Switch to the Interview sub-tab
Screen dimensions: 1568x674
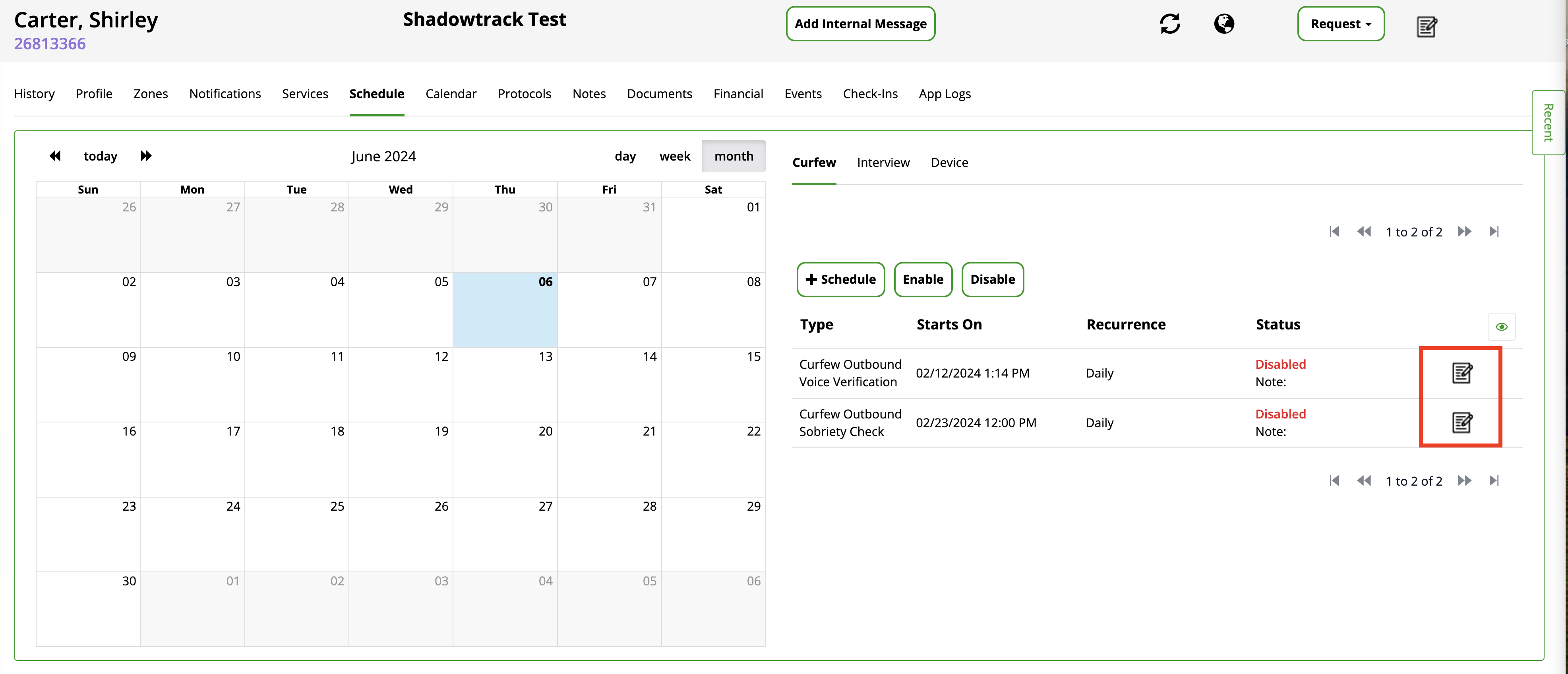pyautogui.click(x=883, y=163)
